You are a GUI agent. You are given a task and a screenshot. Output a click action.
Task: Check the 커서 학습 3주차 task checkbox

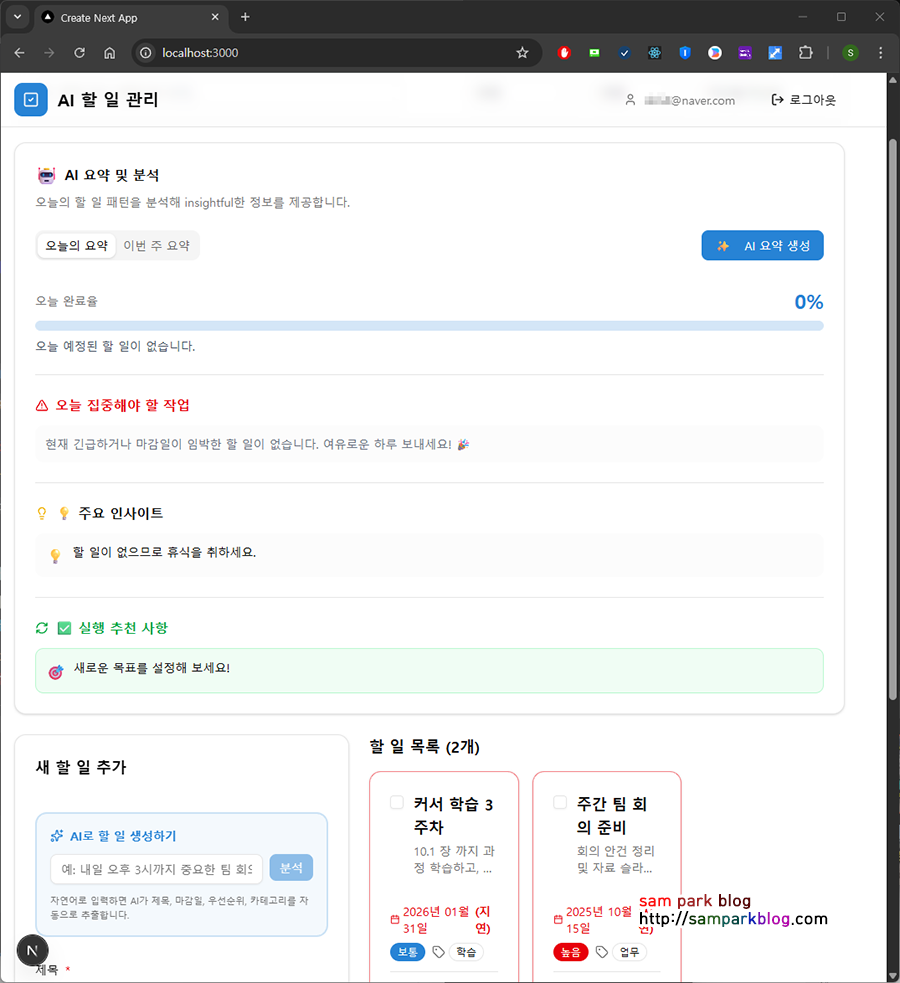point(397,802)
